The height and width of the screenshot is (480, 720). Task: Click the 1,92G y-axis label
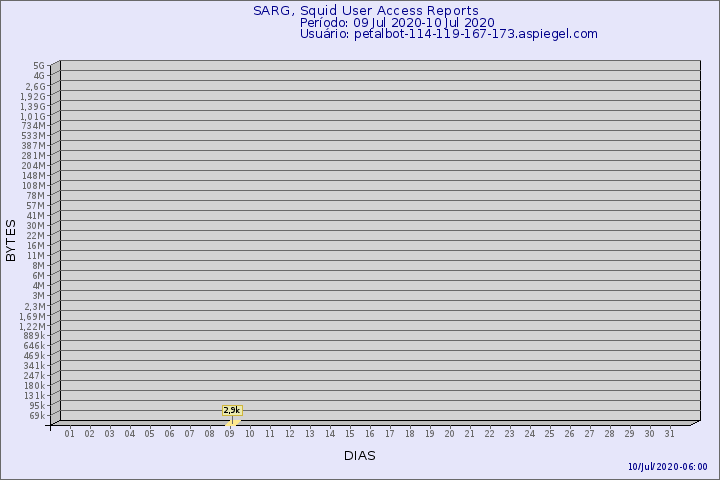click(33, 96)
